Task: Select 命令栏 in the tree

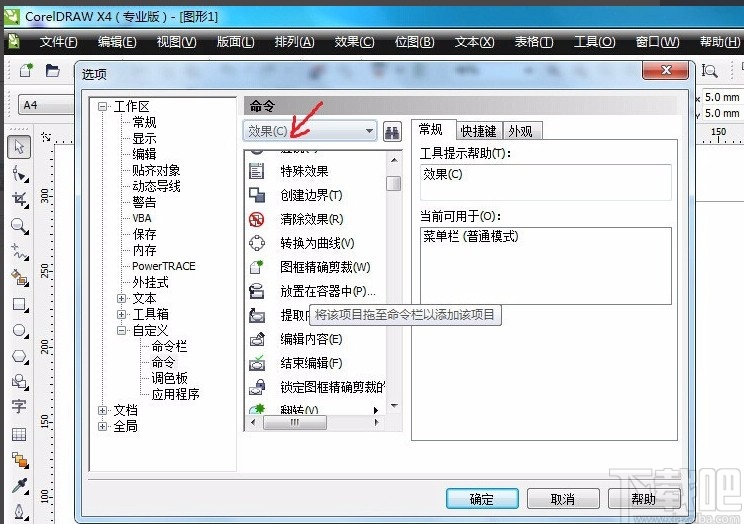Action: point(169,346)
